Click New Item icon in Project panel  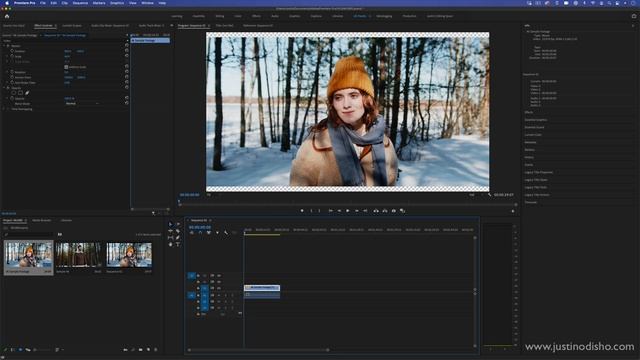(148, 350)
